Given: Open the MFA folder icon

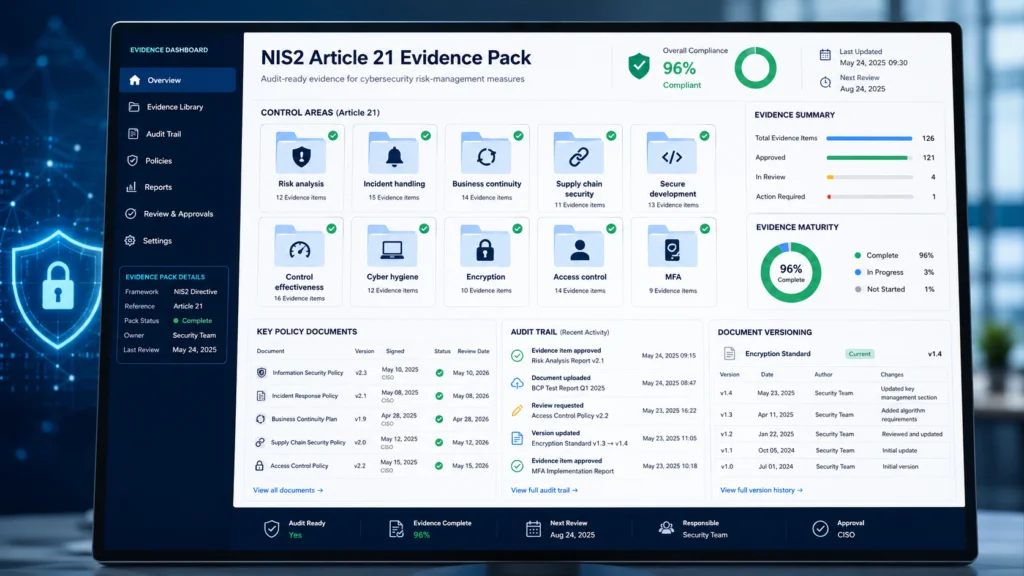Looking at the screenshot, I should point(673,246).
